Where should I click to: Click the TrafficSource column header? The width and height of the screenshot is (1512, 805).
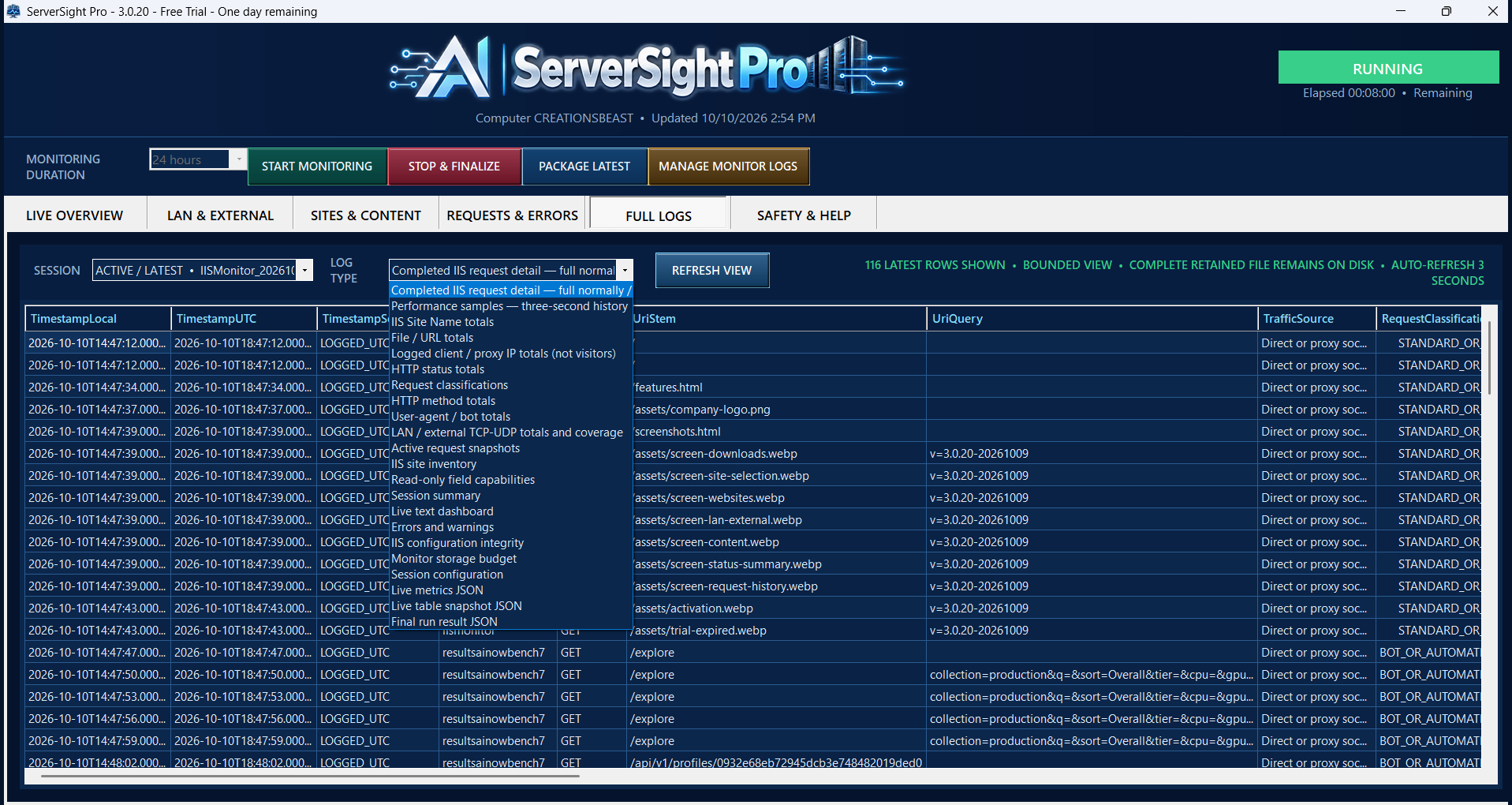[x=1317, y=319]
